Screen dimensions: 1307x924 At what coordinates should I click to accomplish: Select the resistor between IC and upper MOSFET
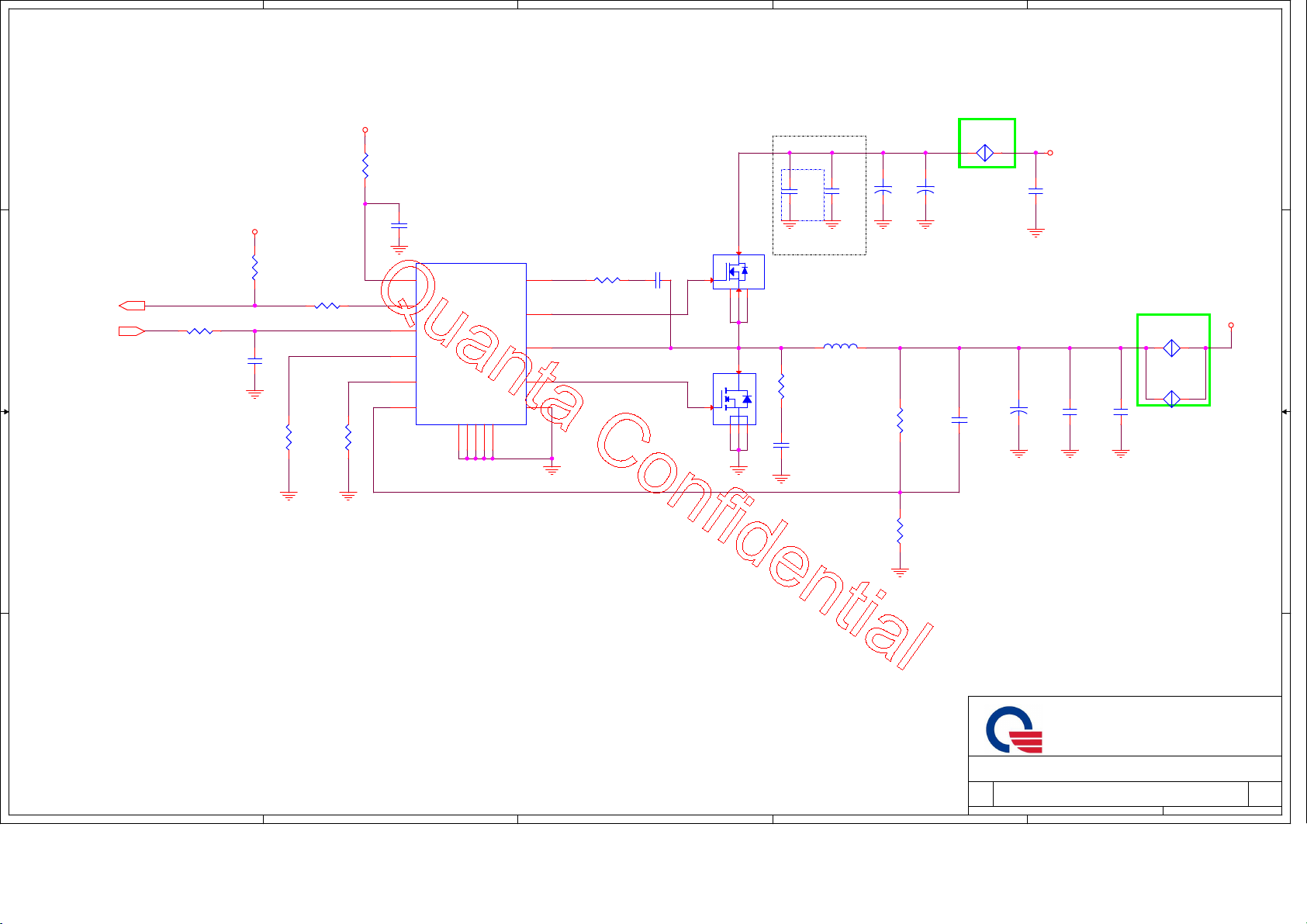[607, 280]
